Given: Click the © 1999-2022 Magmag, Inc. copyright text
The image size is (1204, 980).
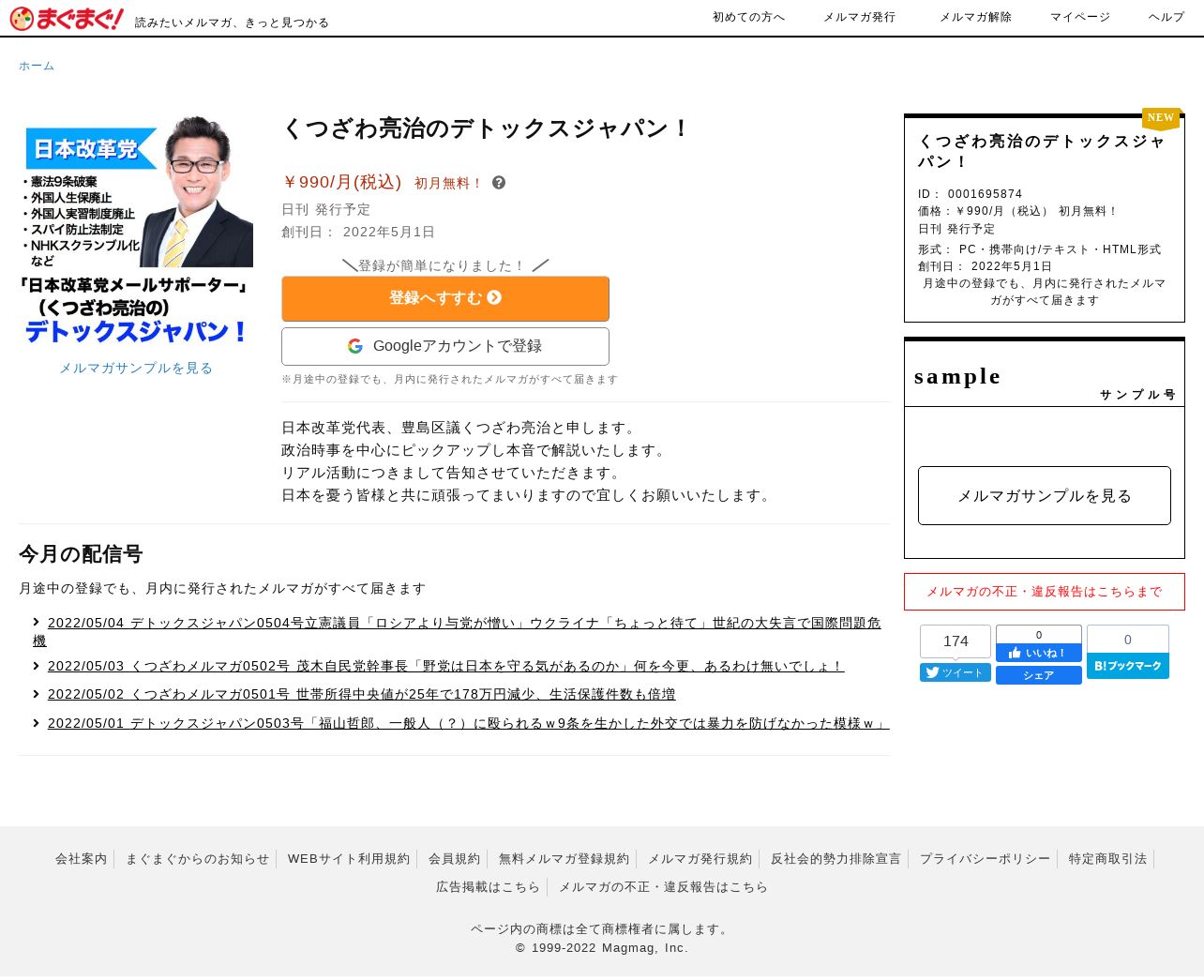Looking at the screenshot, I should [x=602, y=948].
